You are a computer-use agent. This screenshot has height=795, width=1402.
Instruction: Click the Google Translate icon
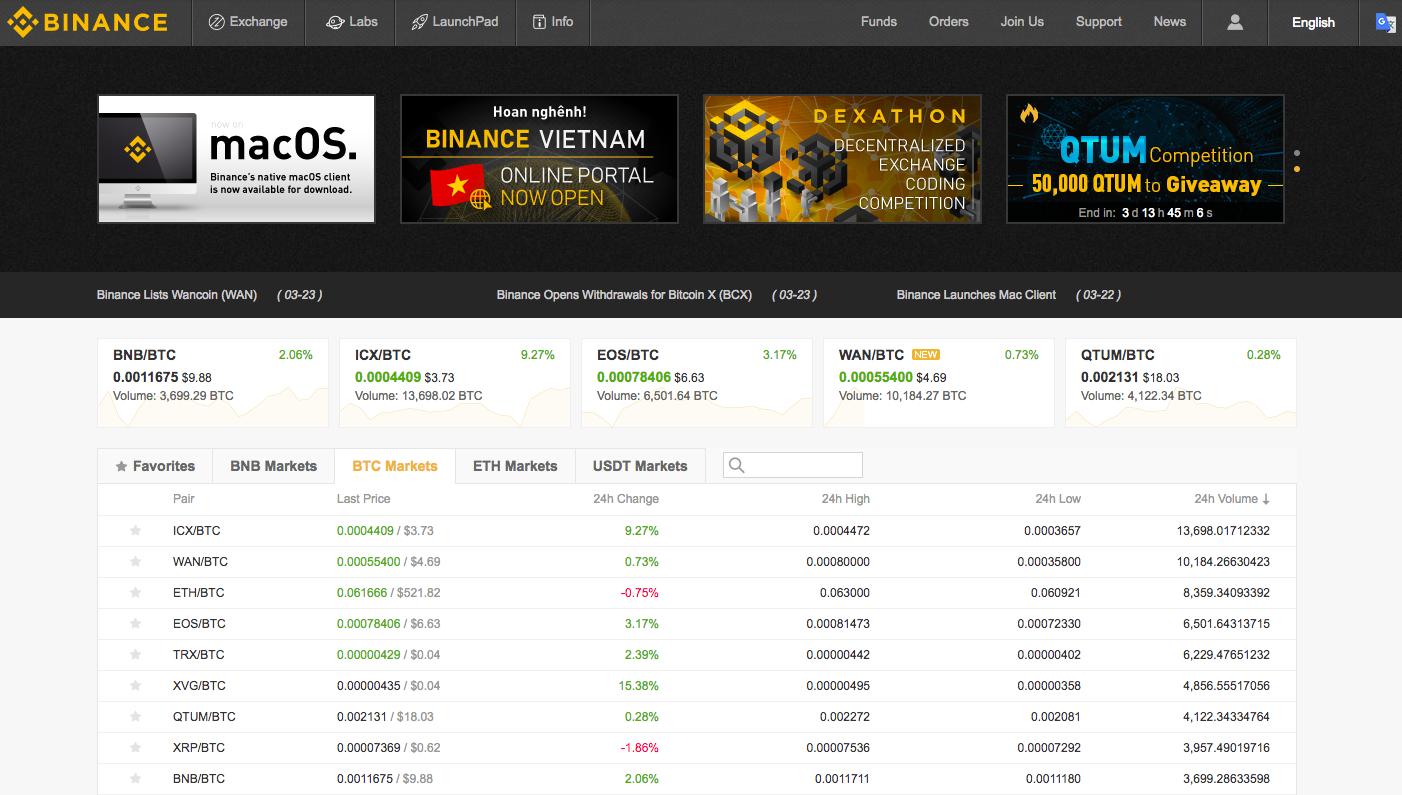tap(1385, 22)
